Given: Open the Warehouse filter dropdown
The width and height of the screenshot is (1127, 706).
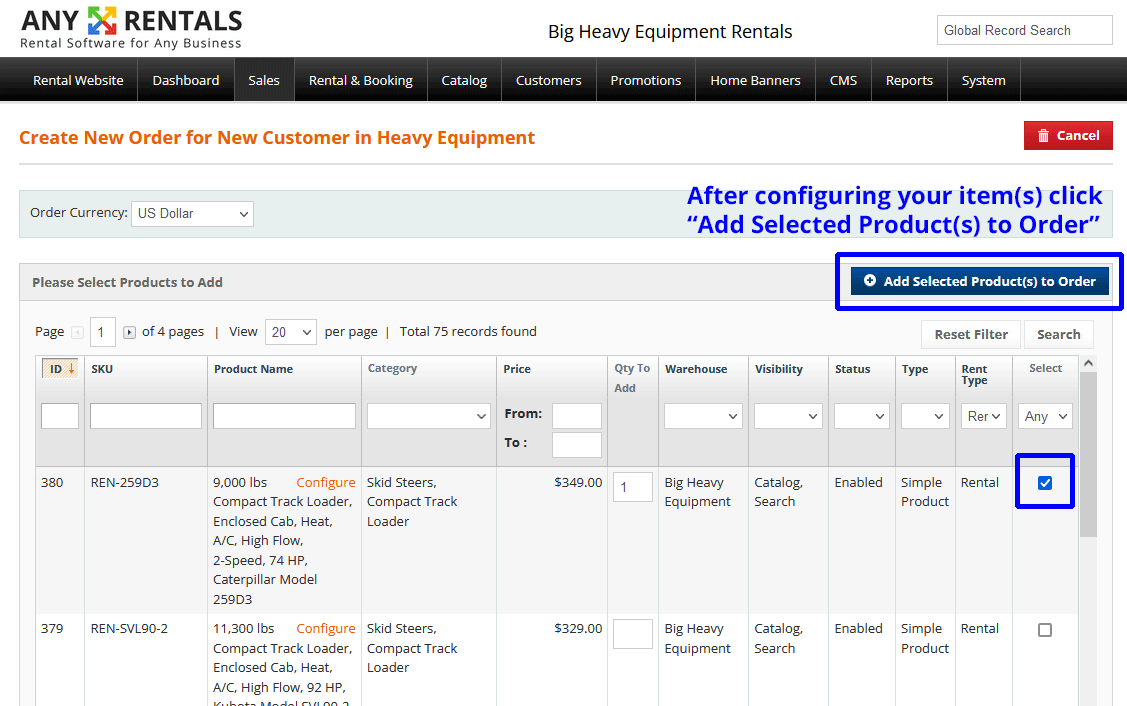Looking at the screenshot, I should click(x=703, y=416).
